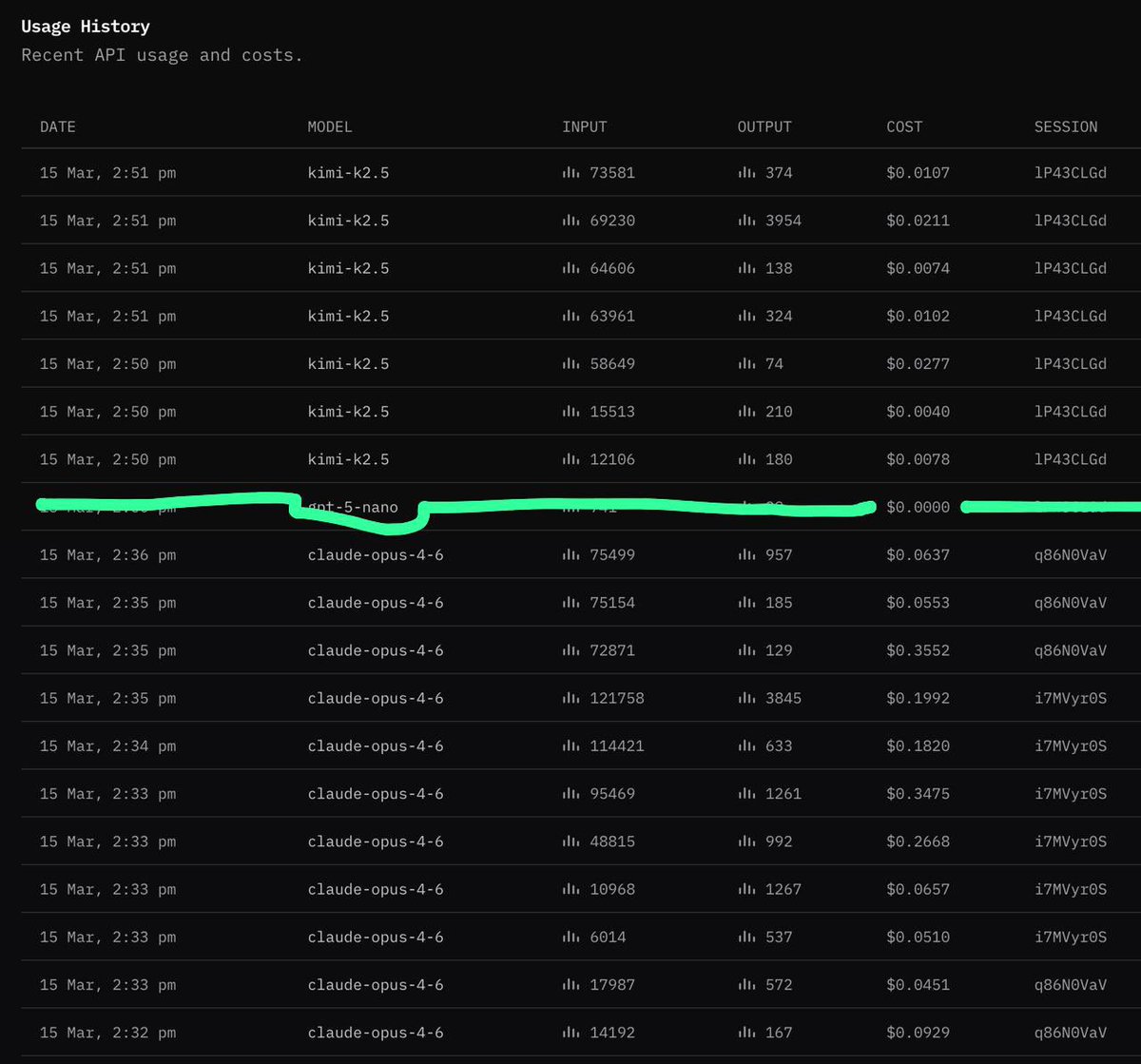Viewport: 1141px width, 1064px height.
Task: Click date 15 Mar, 2:36 pm
Action: [108, 554]
